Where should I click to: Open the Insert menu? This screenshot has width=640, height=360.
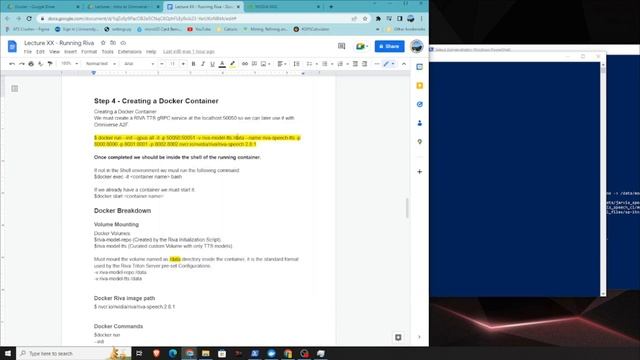pyautogui.click(x=70, y=52)
